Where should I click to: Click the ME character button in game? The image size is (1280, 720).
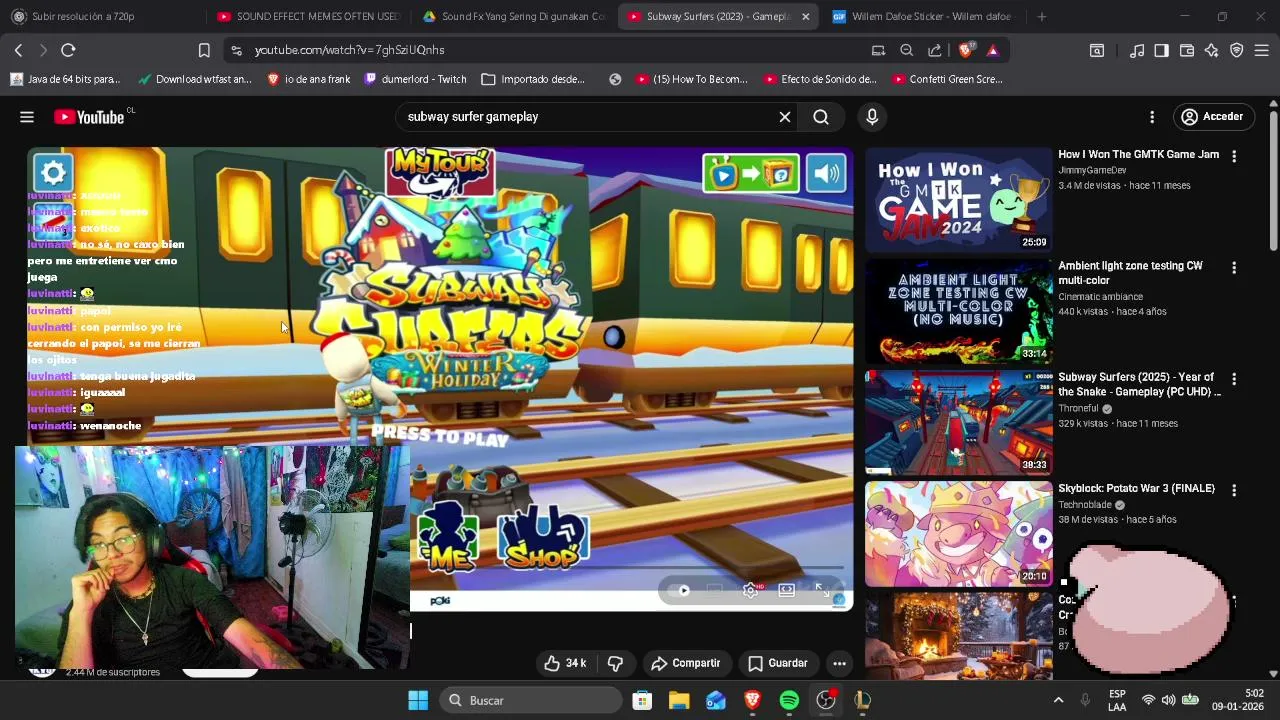[x=448, y=536]
